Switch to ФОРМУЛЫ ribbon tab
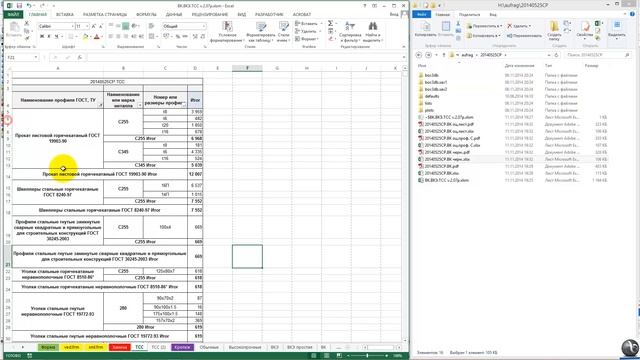The height and width of the screenshot is (360, 640). coord(146,14)
